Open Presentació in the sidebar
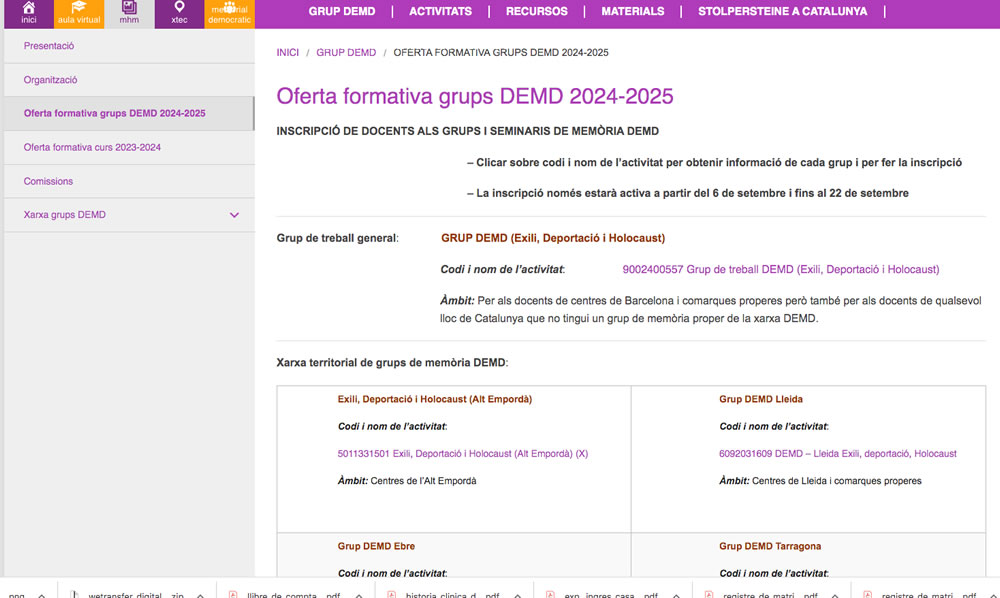The image size is (1000, 598). pyautogui.click(x=49, y=46)
